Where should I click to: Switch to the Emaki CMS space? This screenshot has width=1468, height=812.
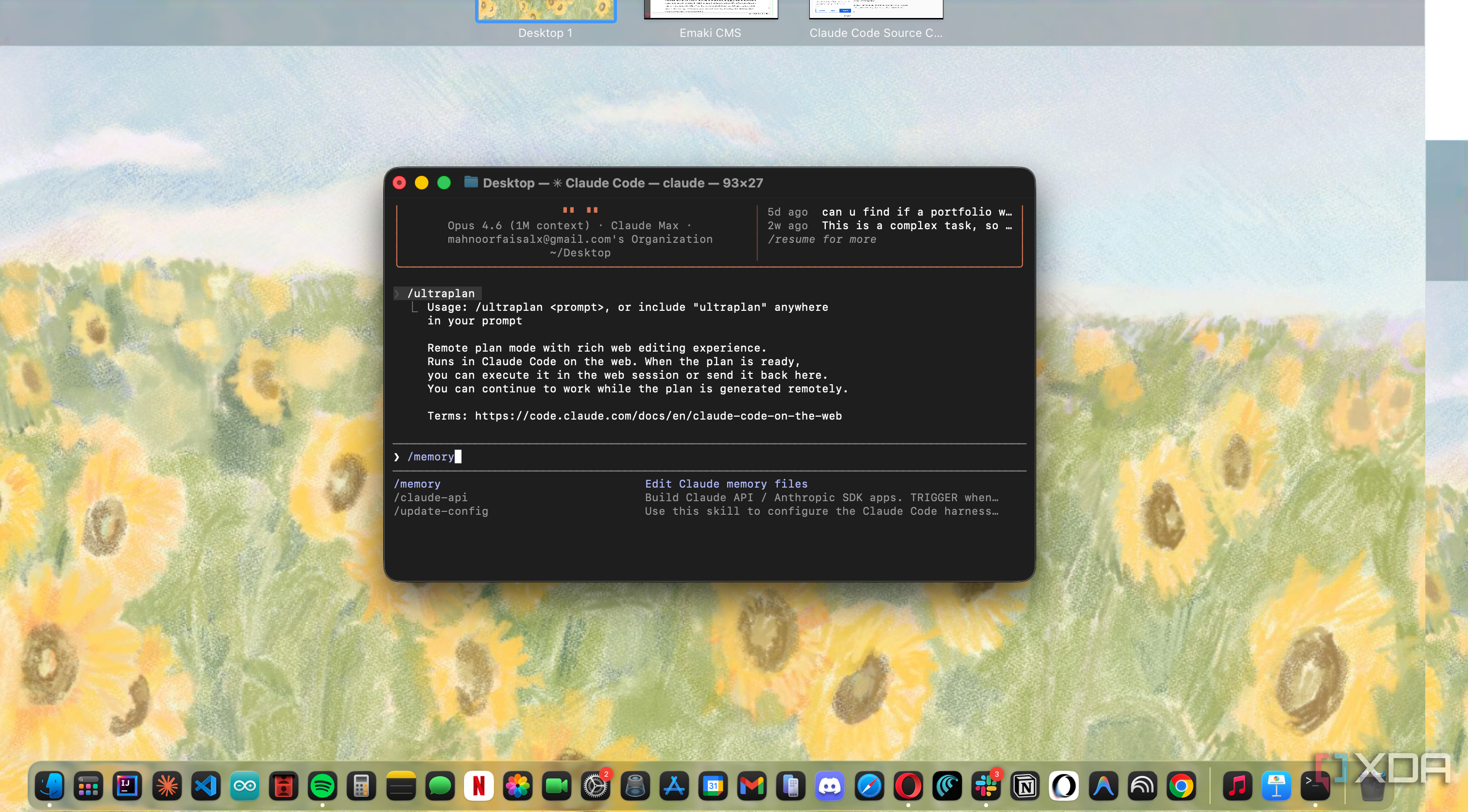coord(711,9)
